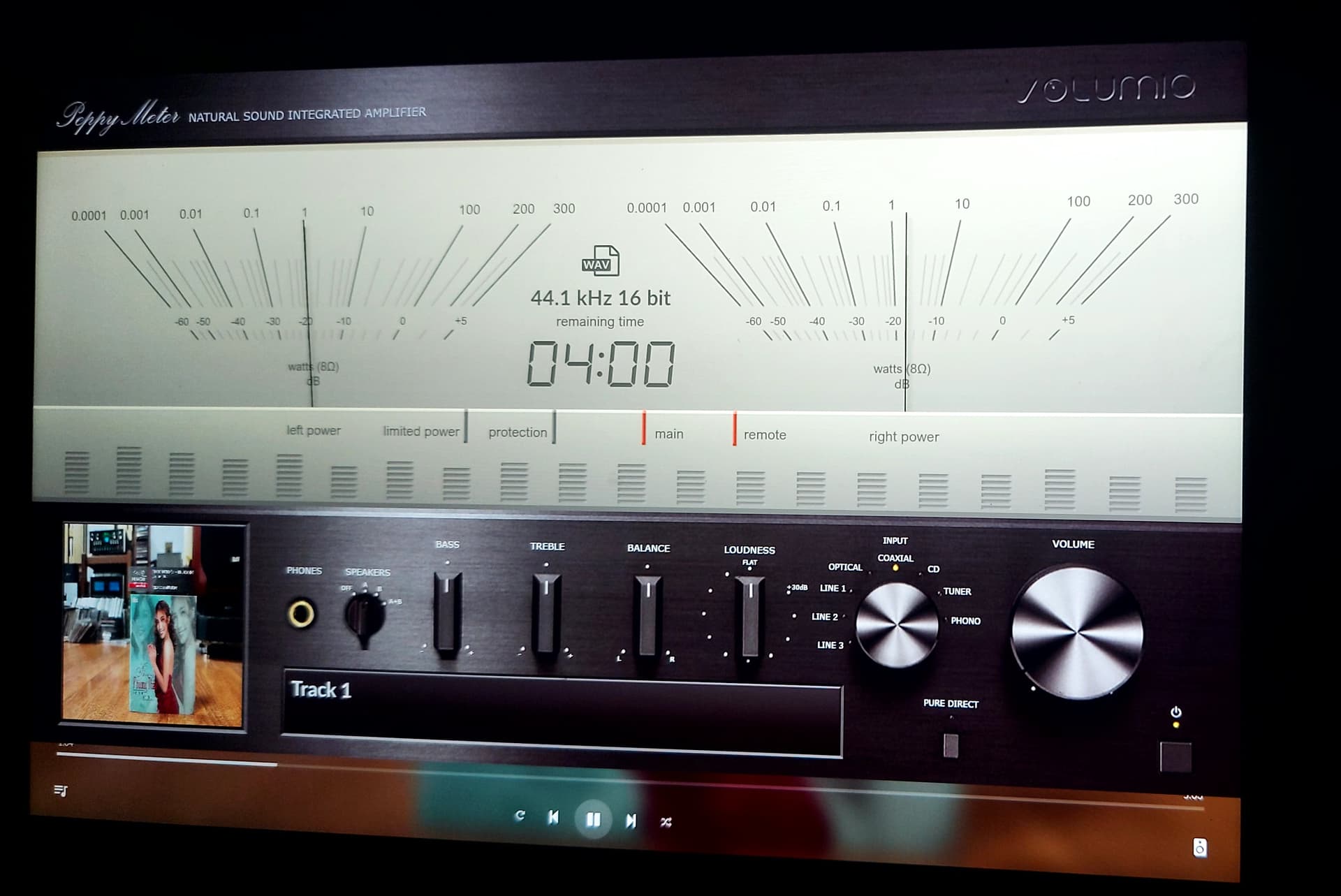Click the INPUT selector knob
Screen dimensions: 1341x896
pos(897,624)
